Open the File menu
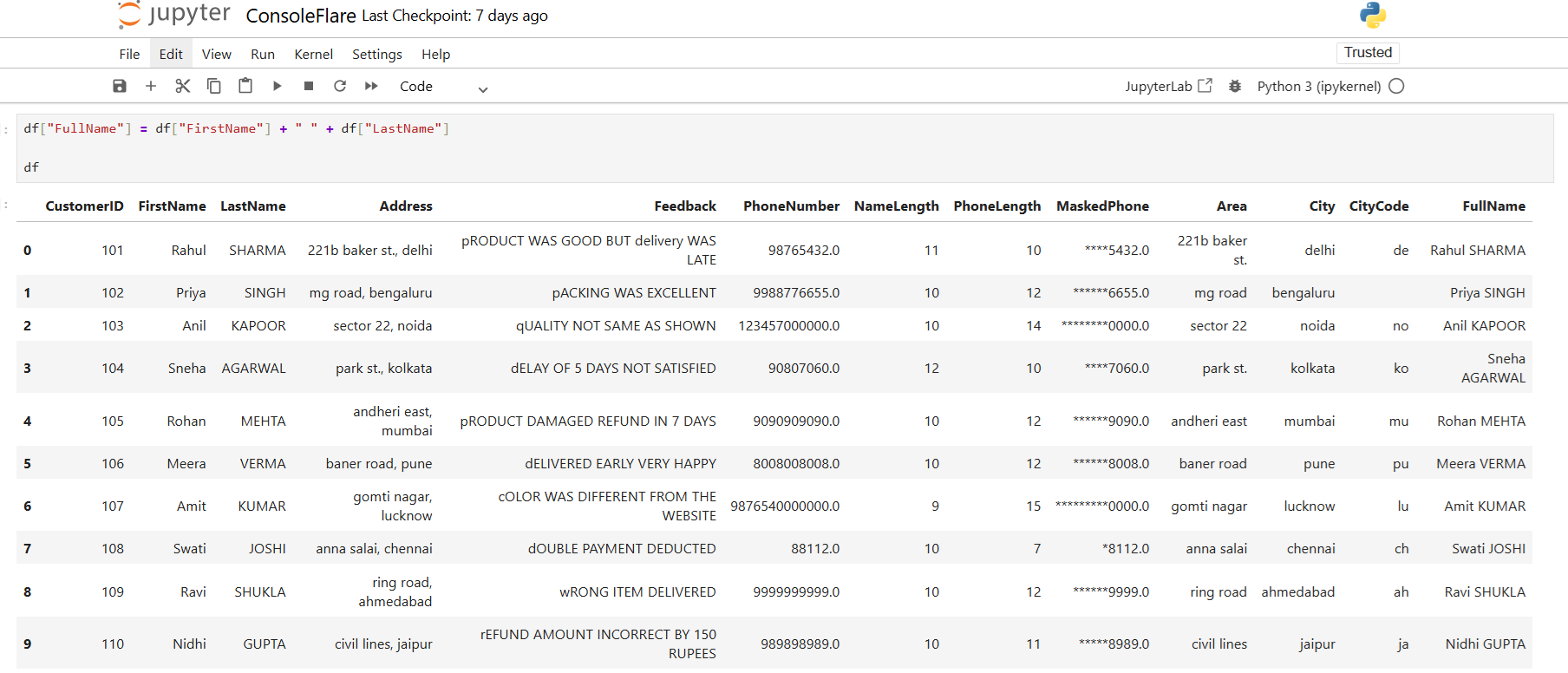Screen dimensions: 1568x673 coord(129,54)
